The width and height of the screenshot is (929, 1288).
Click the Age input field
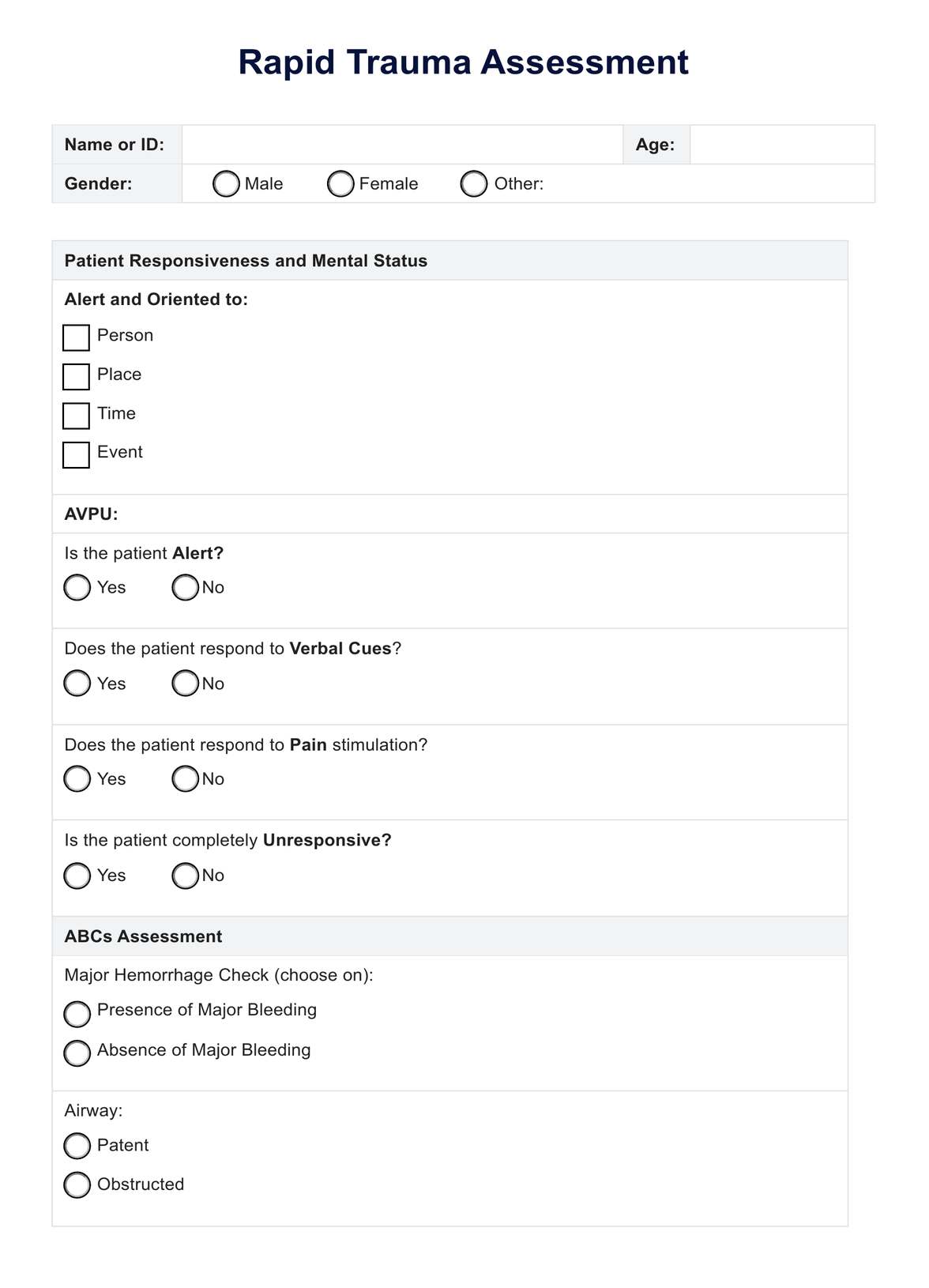pyautogui.click(x=781, y=145)
